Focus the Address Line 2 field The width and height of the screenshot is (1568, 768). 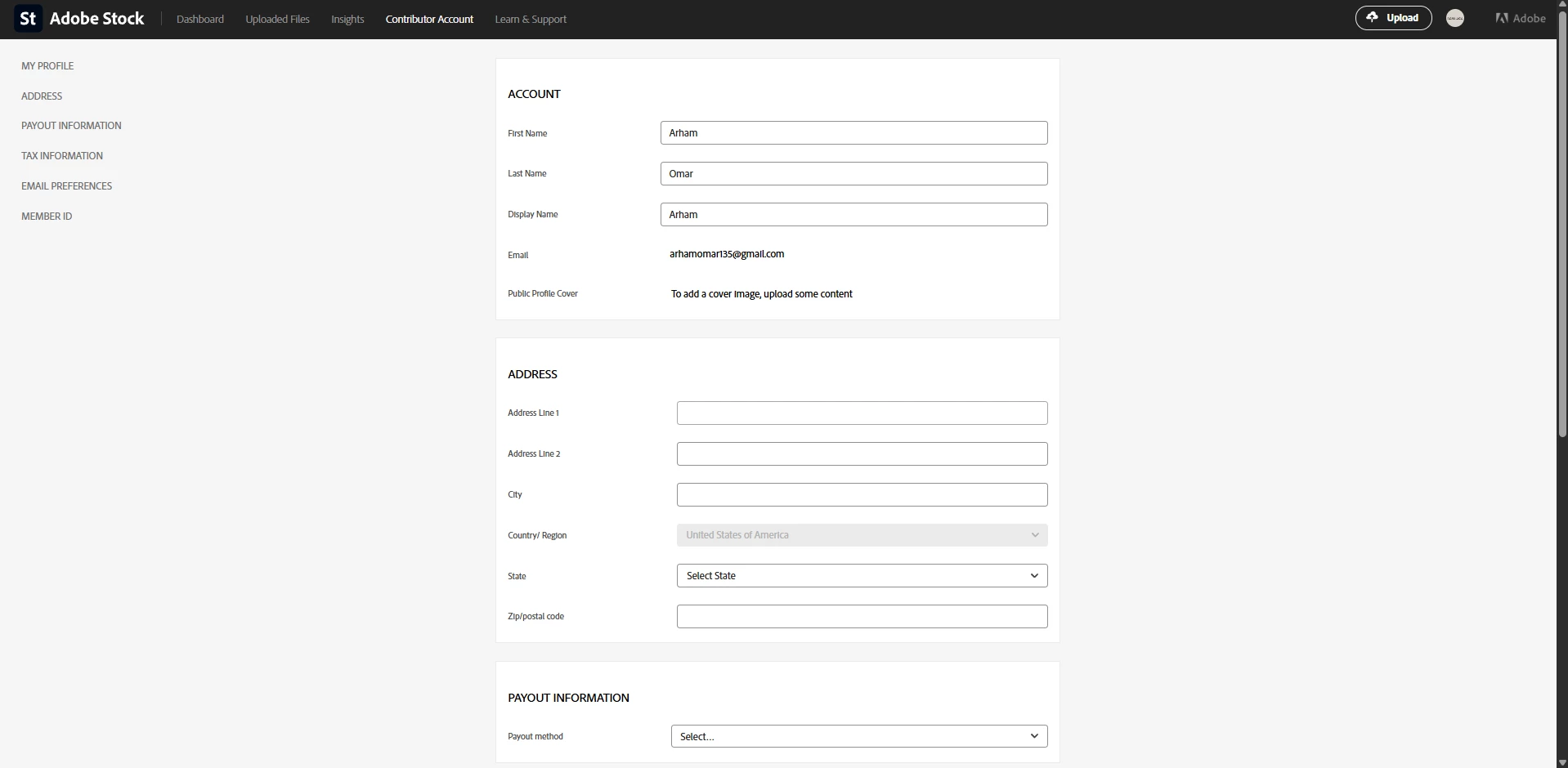[x=862, y=453]
